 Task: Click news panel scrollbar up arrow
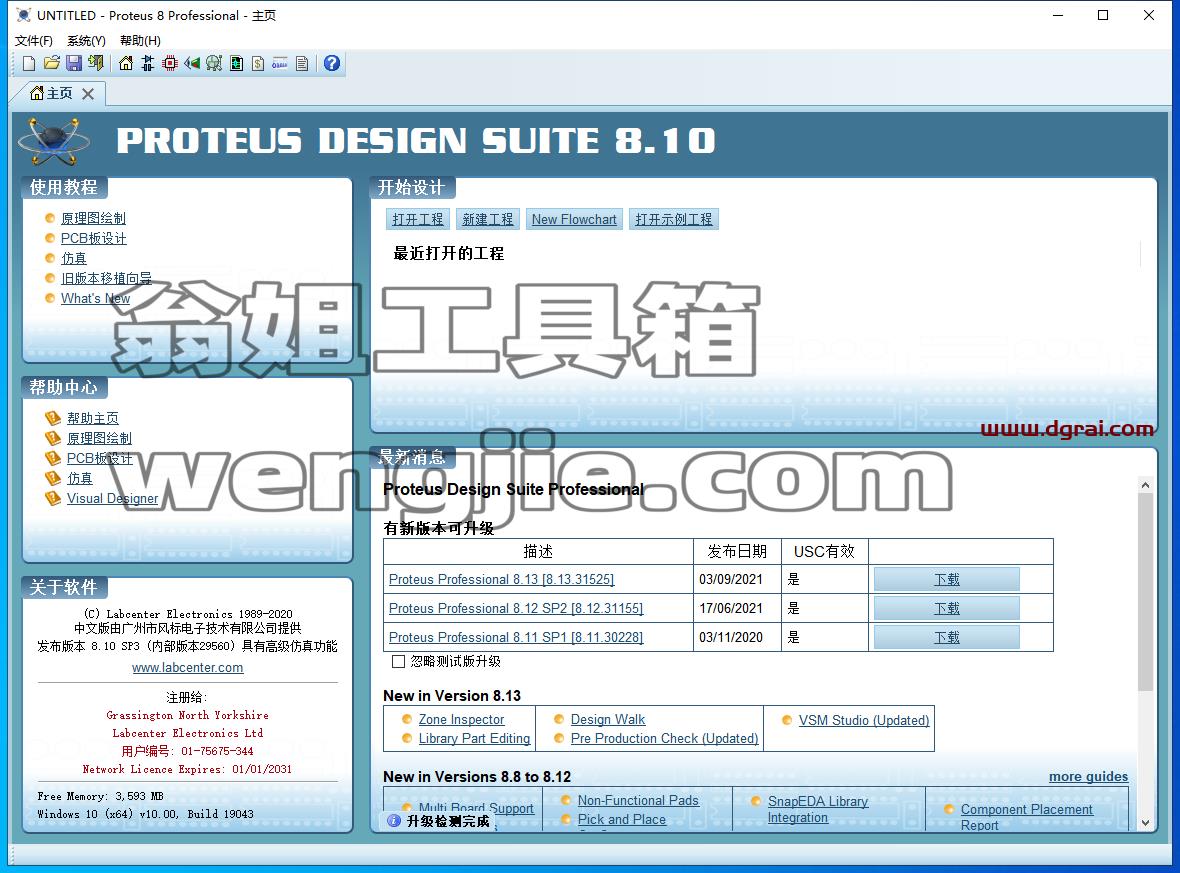tap(1145, 485)
